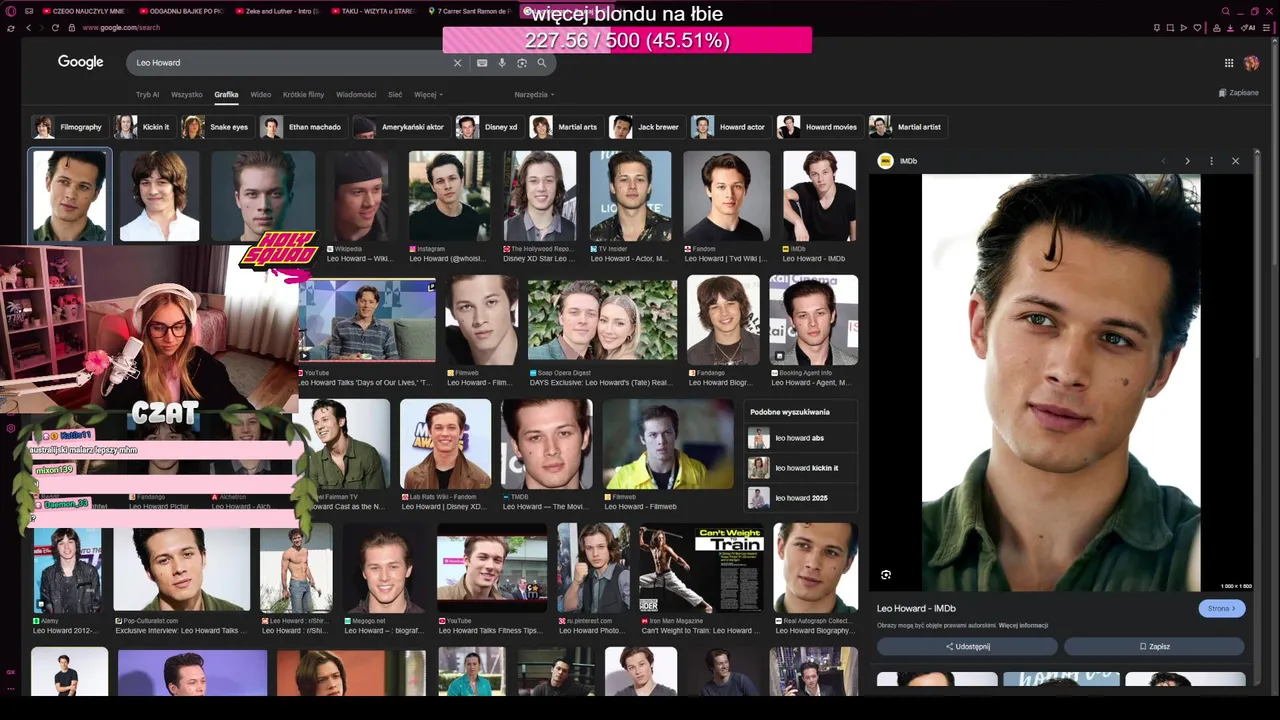This screenshot has height=720, width=1280.
Task: Expand the Narzędzia tools dropdown
Action: point(534,95)
